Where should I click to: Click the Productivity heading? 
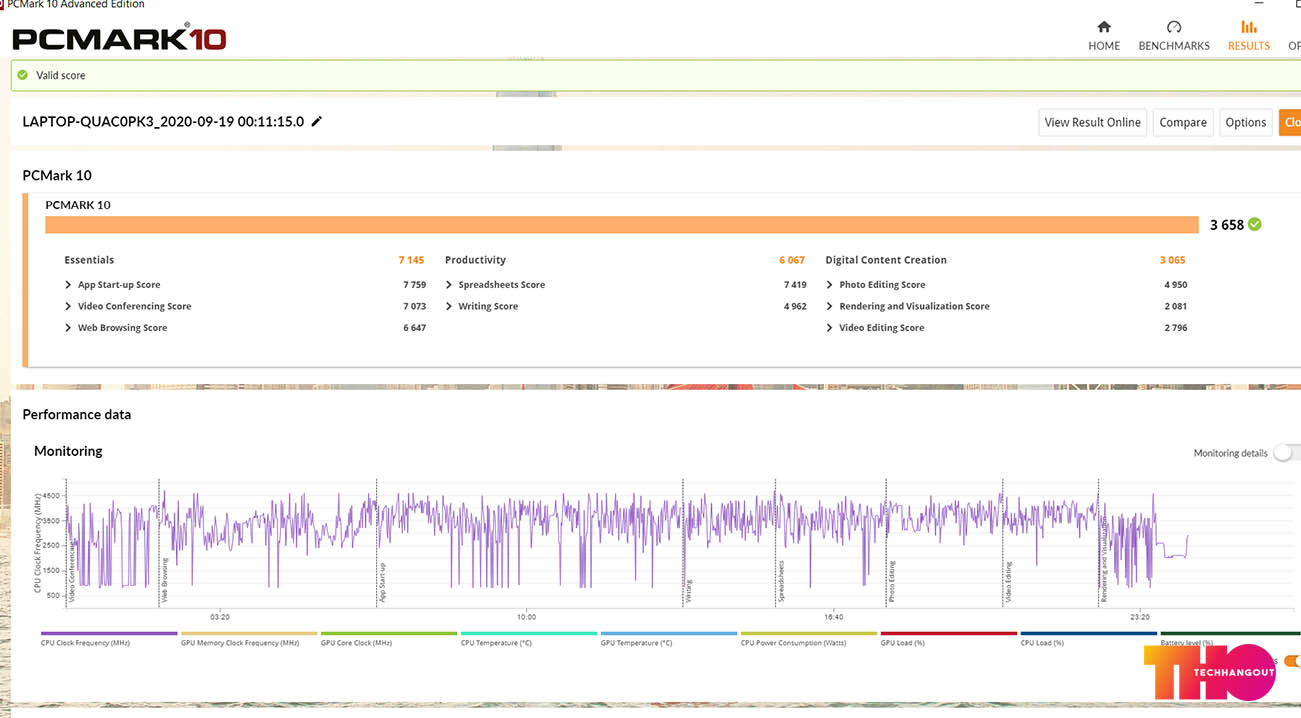[476, 260]
